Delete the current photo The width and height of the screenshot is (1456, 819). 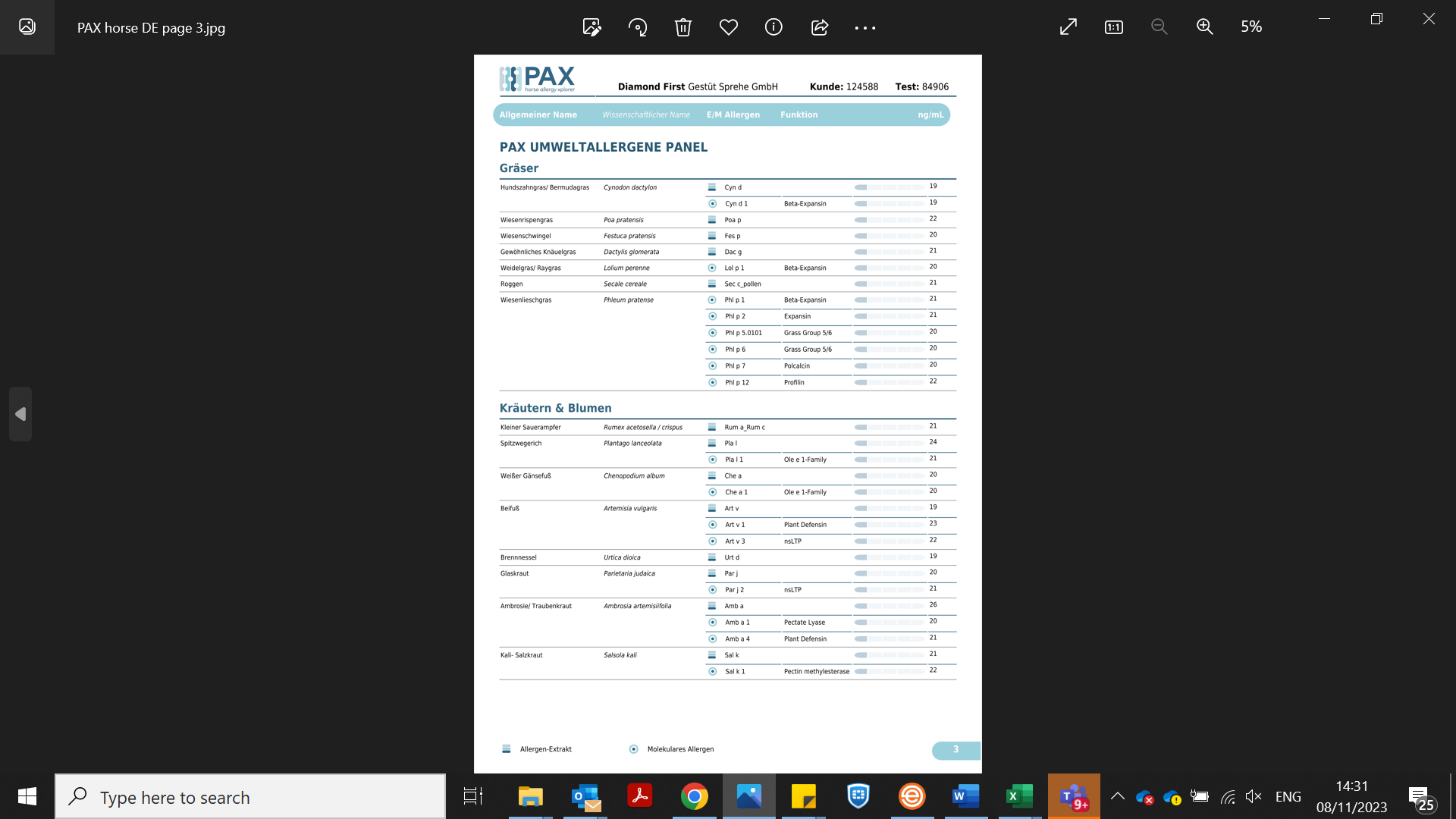coord(682,27)
